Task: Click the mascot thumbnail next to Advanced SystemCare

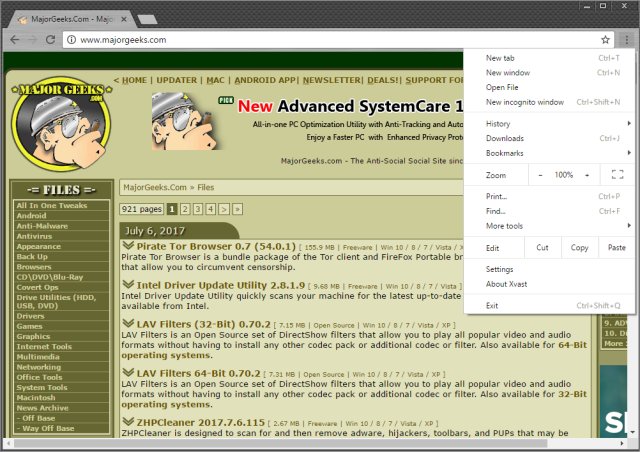Action: 186,121
